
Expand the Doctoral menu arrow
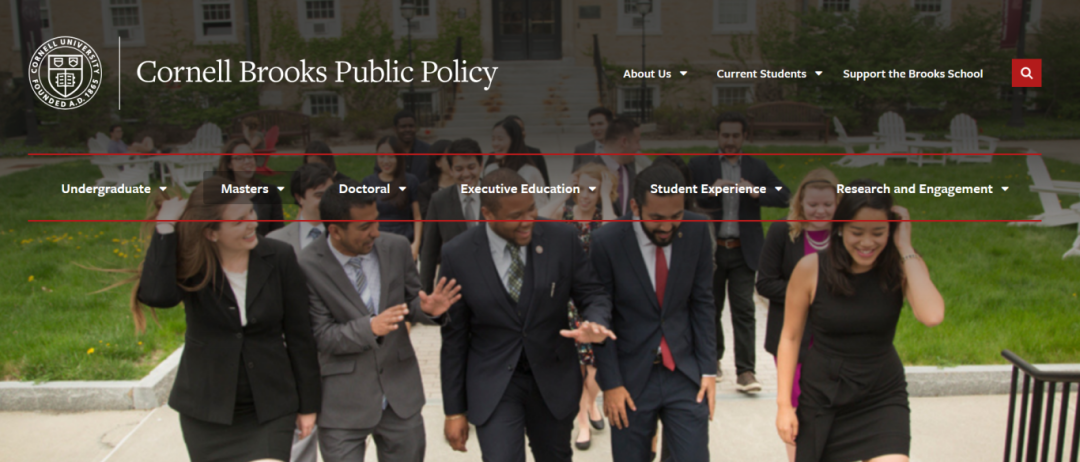402,189
